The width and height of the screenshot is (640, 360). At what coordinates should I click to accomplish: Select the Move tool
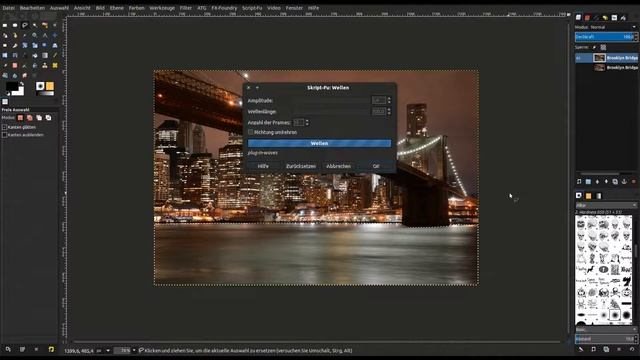pos(55,35)
